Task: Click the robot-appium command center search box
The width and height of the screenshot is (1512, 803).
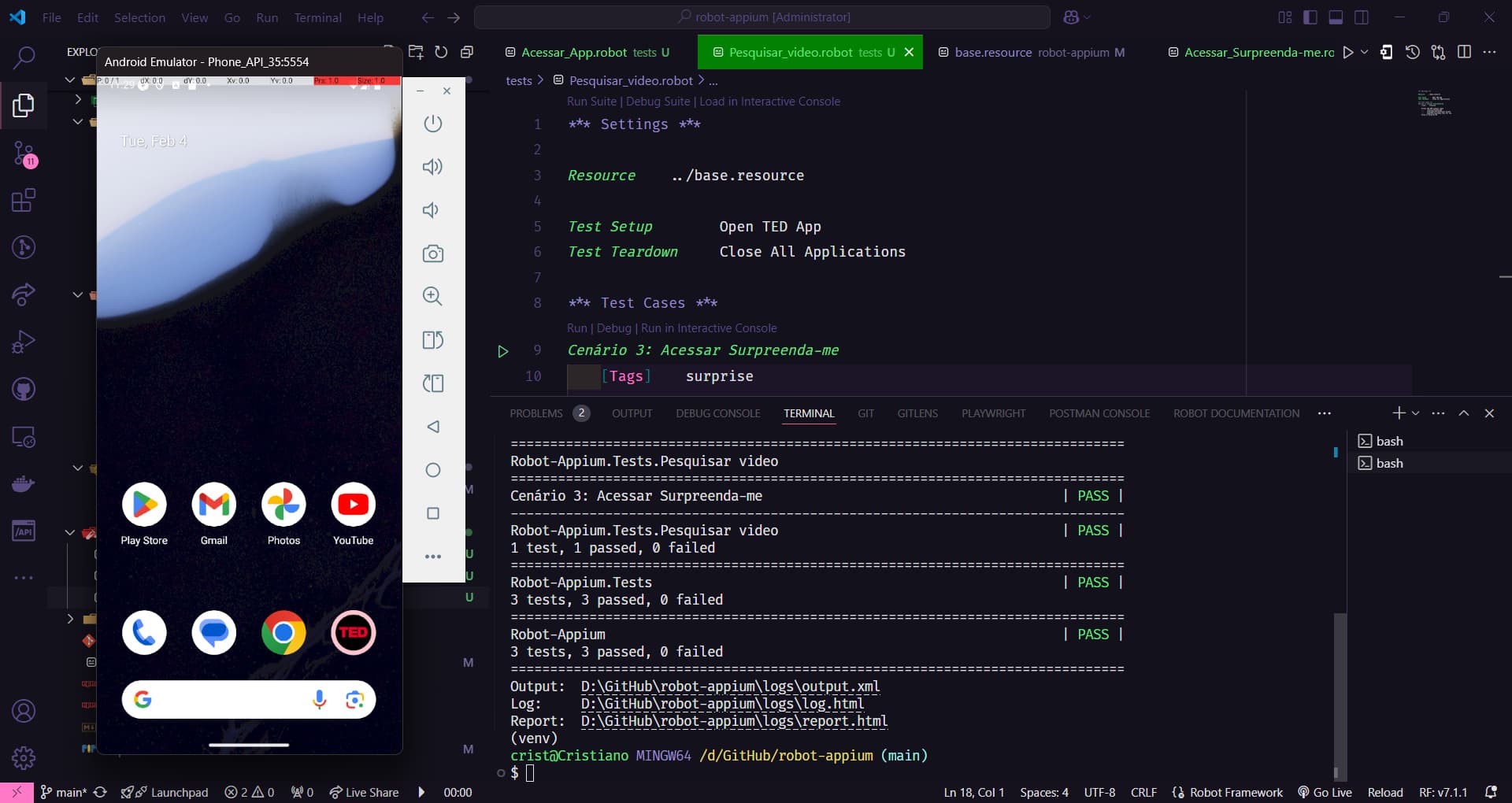Action: point(762,17)
